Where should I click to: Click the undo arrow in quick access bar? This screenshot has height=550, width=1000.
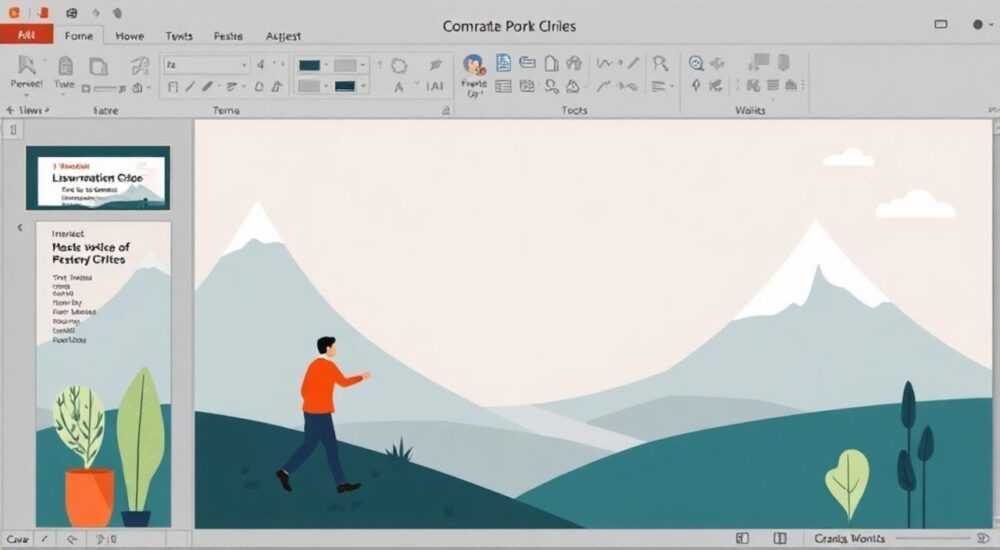(96, 13)
